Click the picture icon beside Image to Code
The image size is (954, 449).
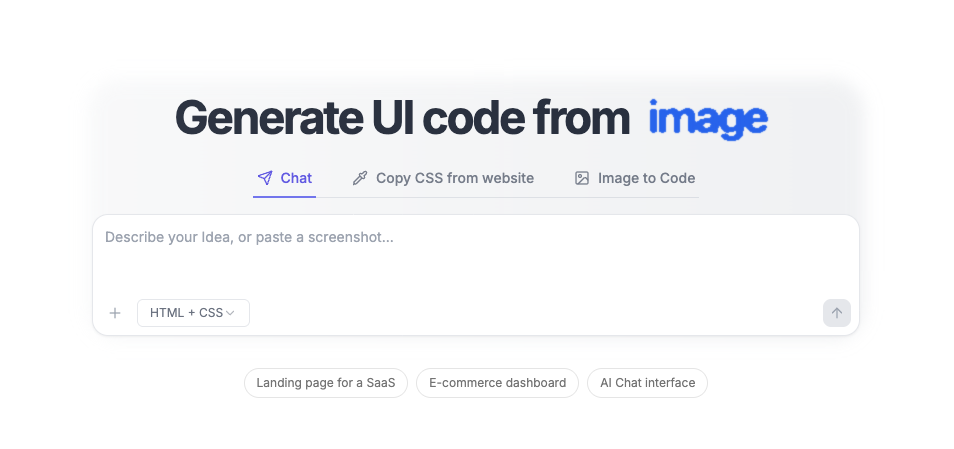582,178
